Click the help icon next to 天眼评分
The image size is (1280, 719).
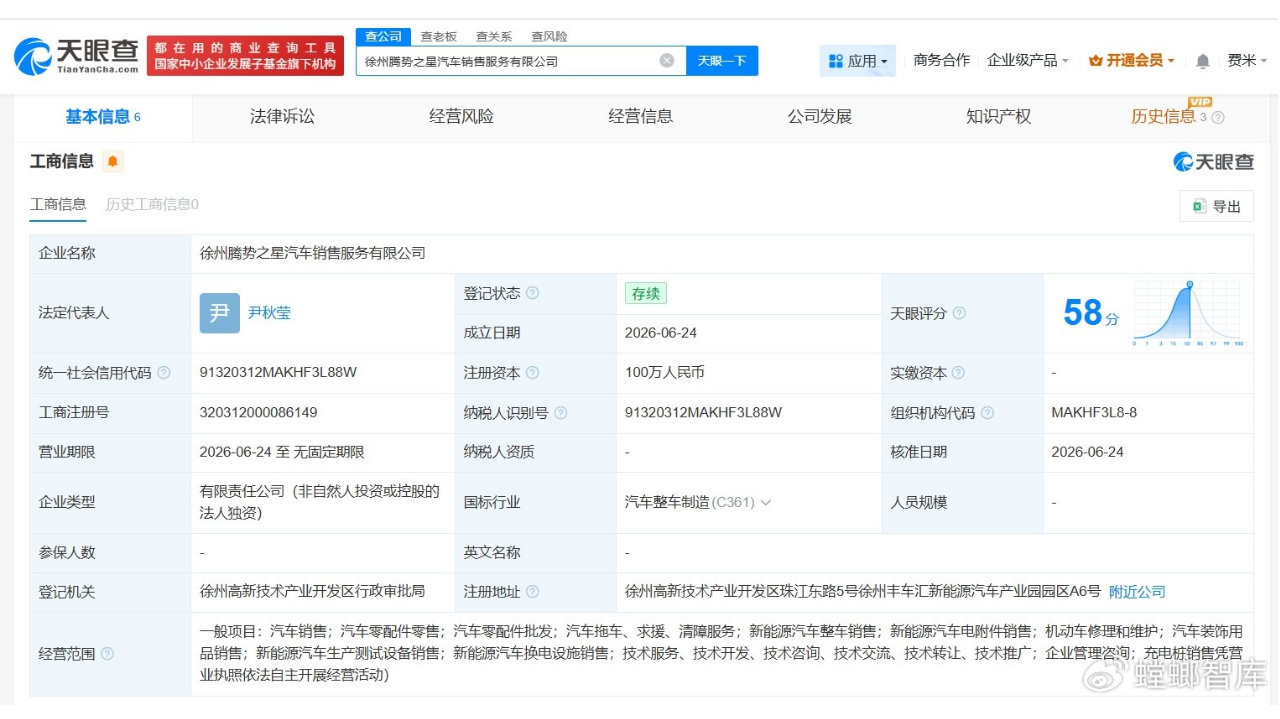(959, 313)
